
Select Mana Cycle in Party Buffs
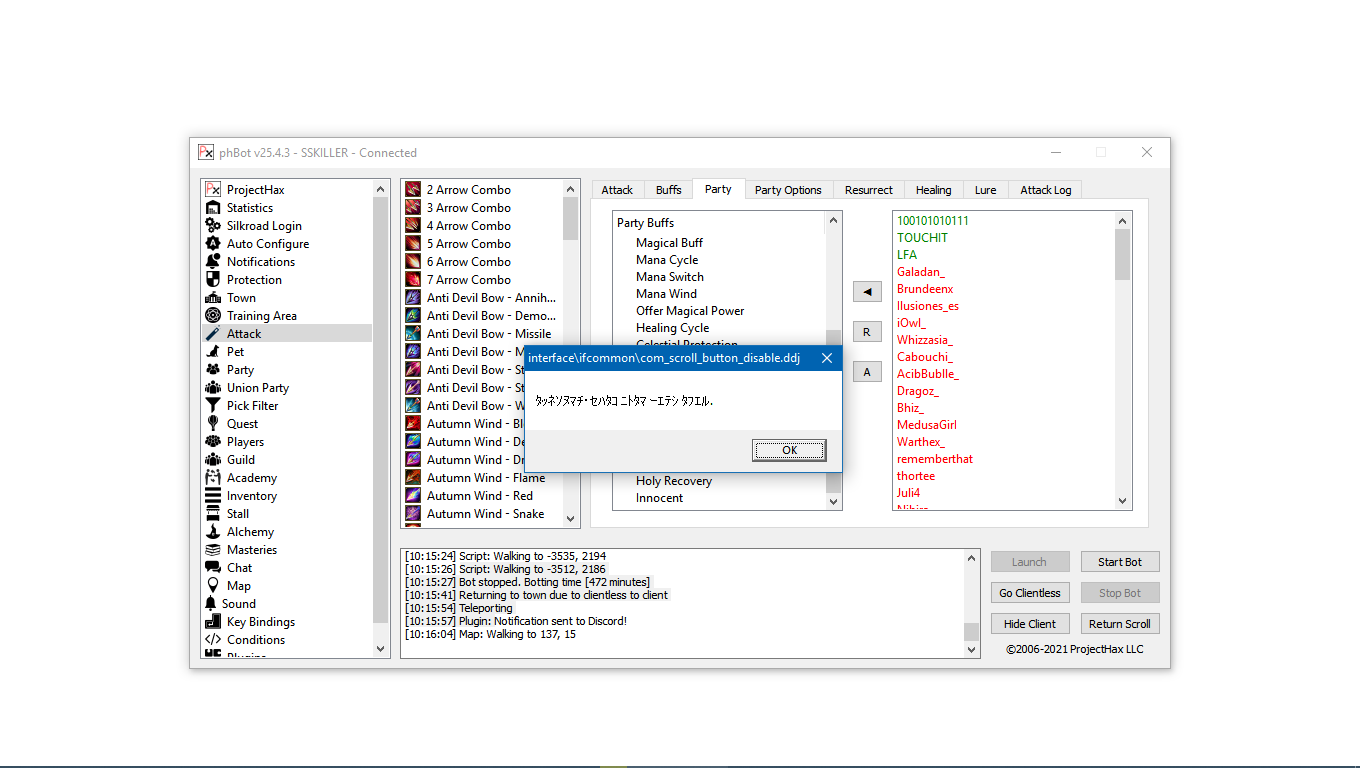(667, 260)
